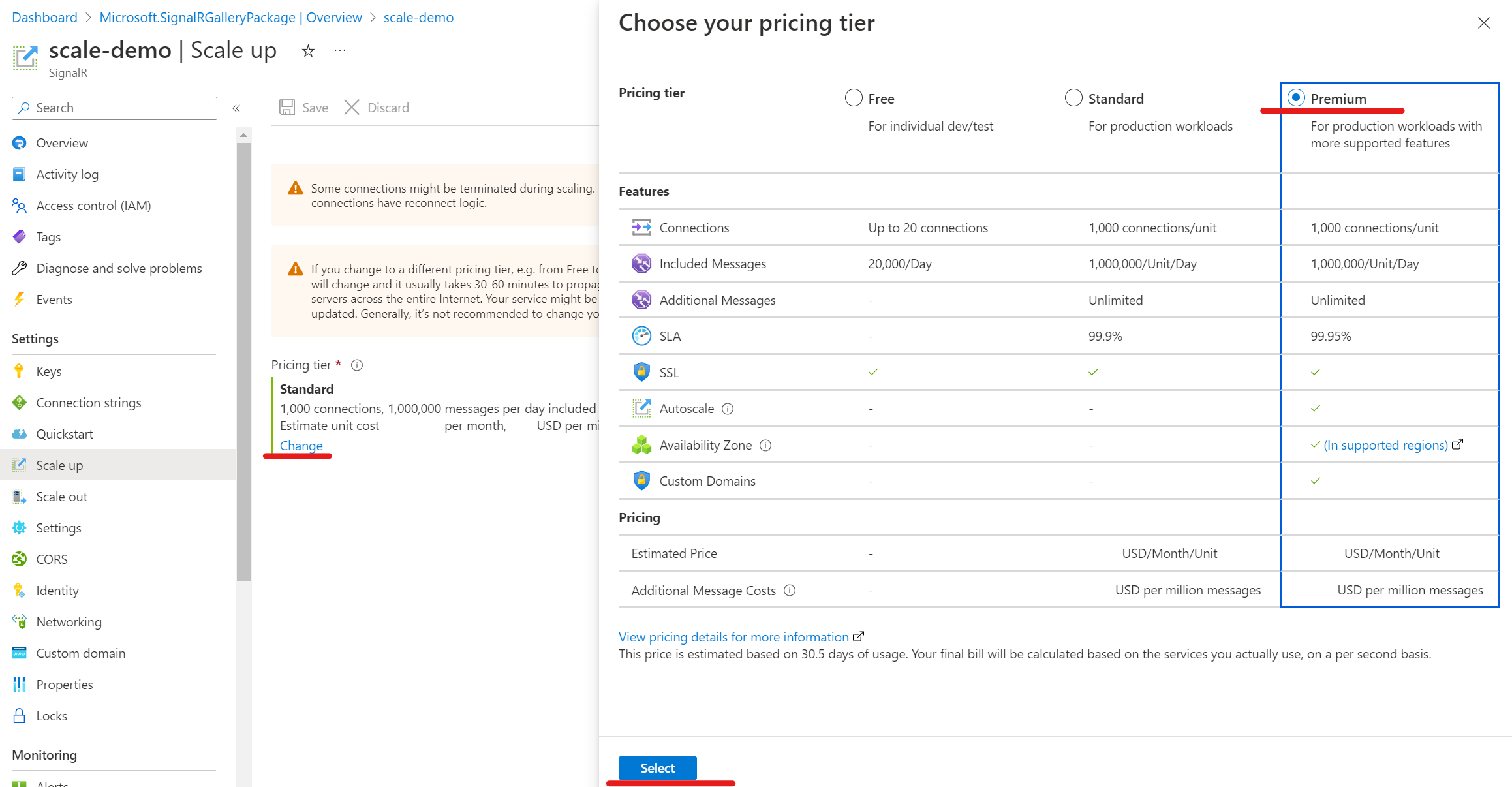Select the Free pricing tier radio button
This screenshot has width=1512, height=787.
click(853, 97)
